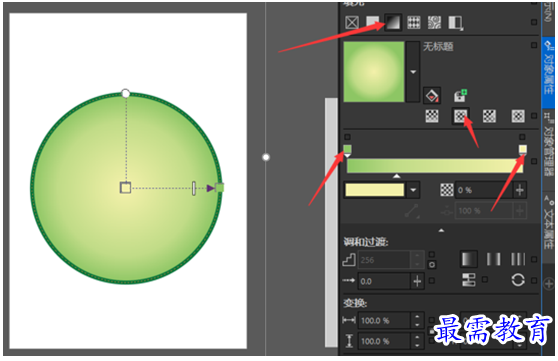558x361 pixels.
Task: Increase fill width with the up arrow
Action: [417, 316]
